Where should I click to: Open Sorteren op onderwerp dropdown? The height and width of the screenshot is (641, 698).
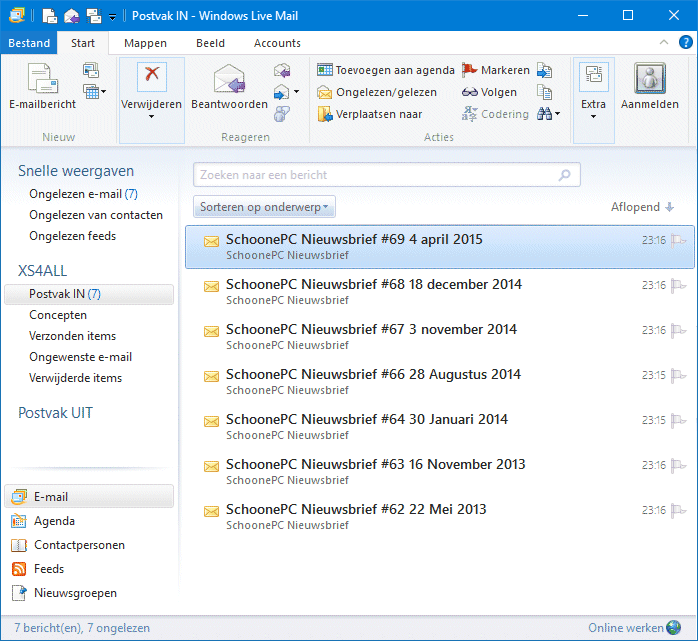[264, 207]
